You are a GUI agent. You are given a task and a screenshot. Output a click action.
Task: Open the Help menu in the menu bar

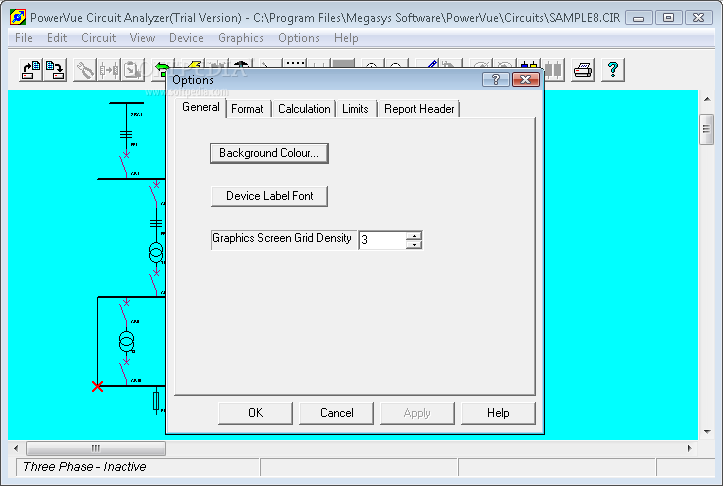pos(346,38)
